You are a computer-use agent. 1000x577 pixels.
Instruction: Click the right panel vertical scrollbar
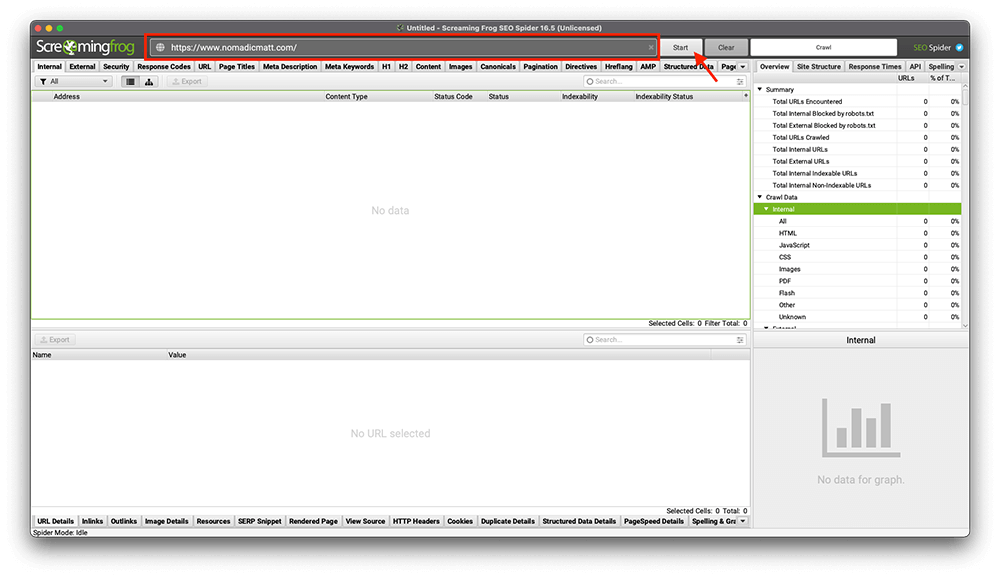pyautogui.click(x=965, y=205)
